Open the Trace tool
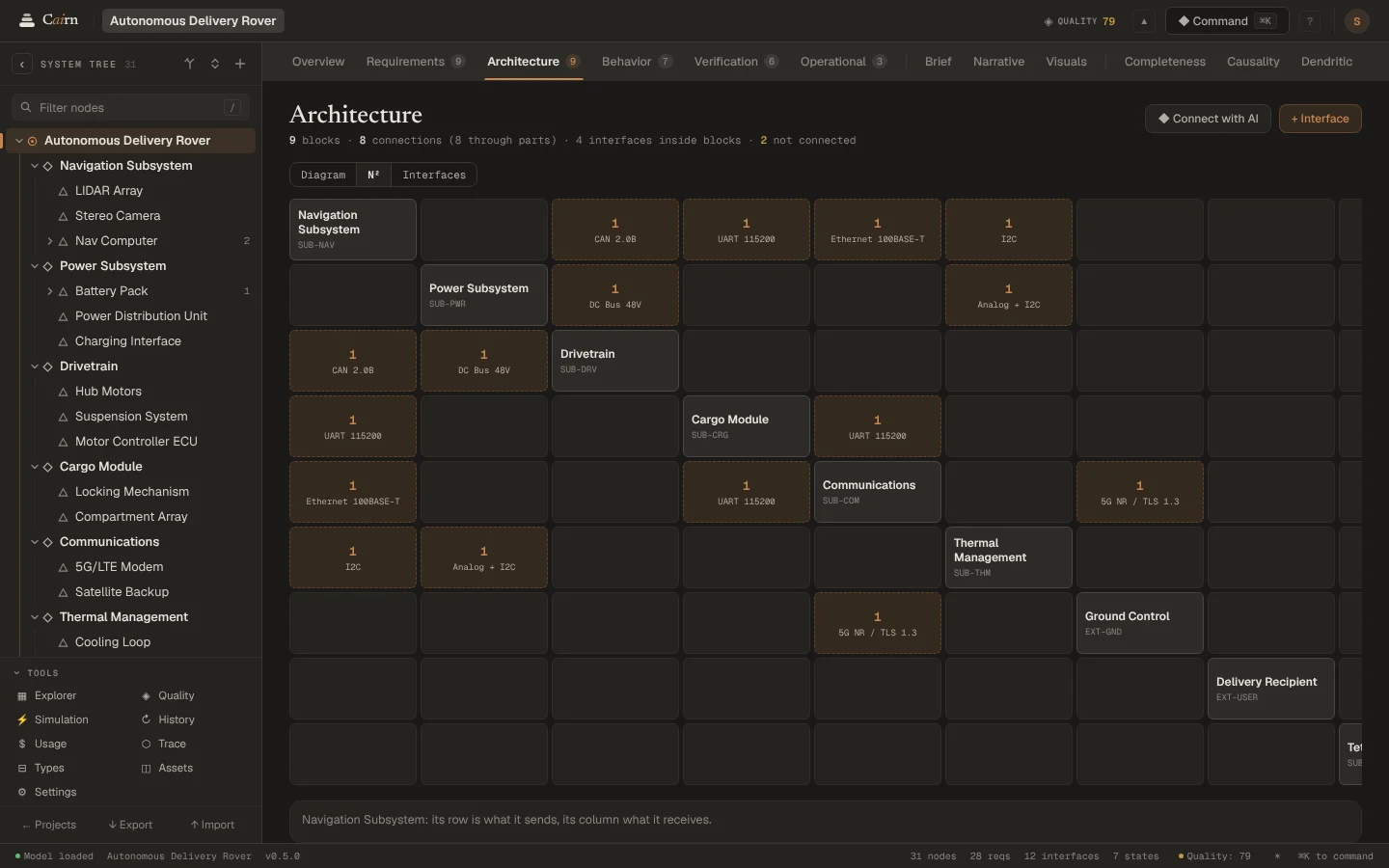Image resolution: width=1389 pixels, height=868 pixels. [164, 744]
